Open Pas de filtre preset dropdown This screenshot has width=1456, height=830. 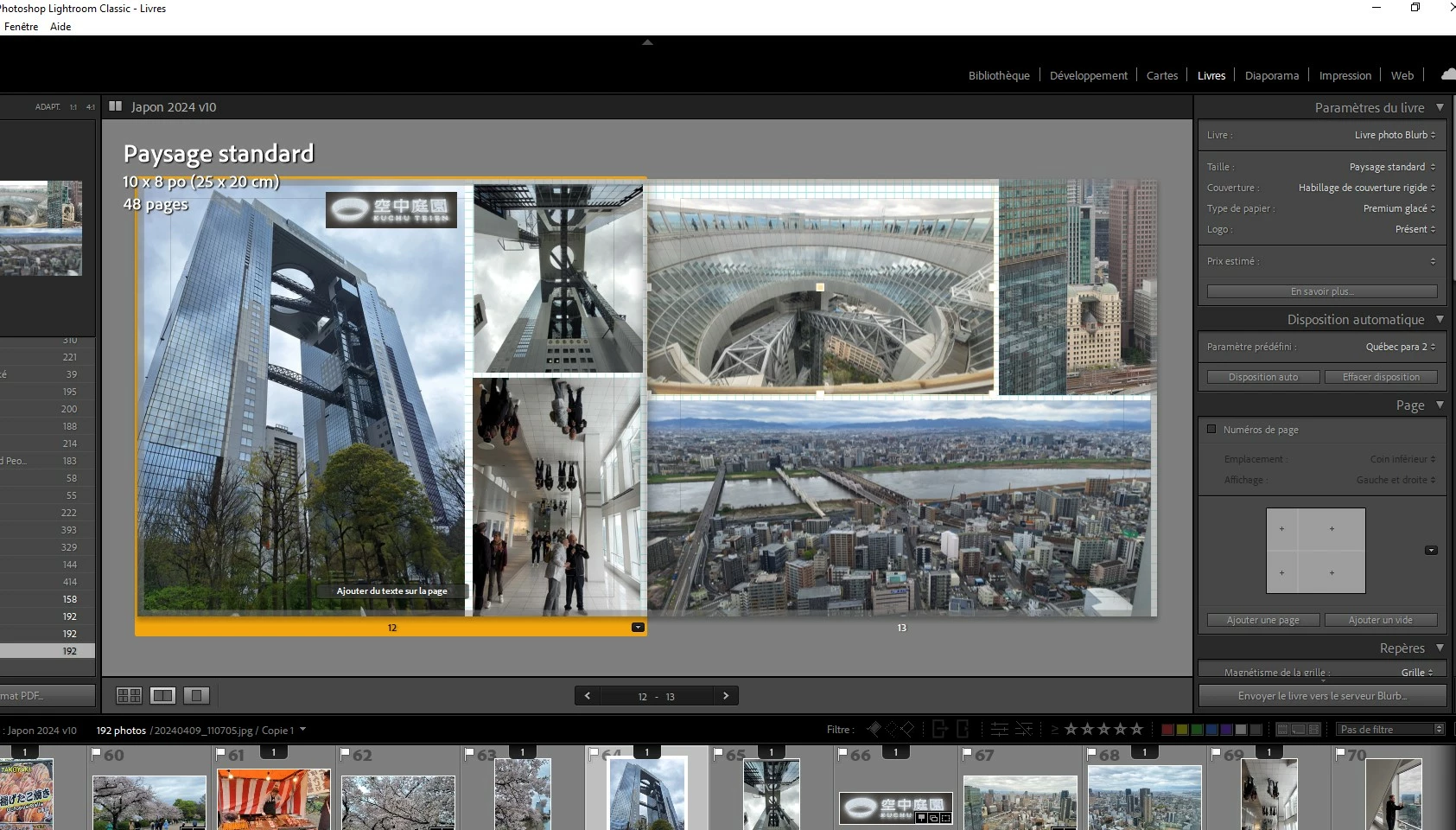[1390, 729]
